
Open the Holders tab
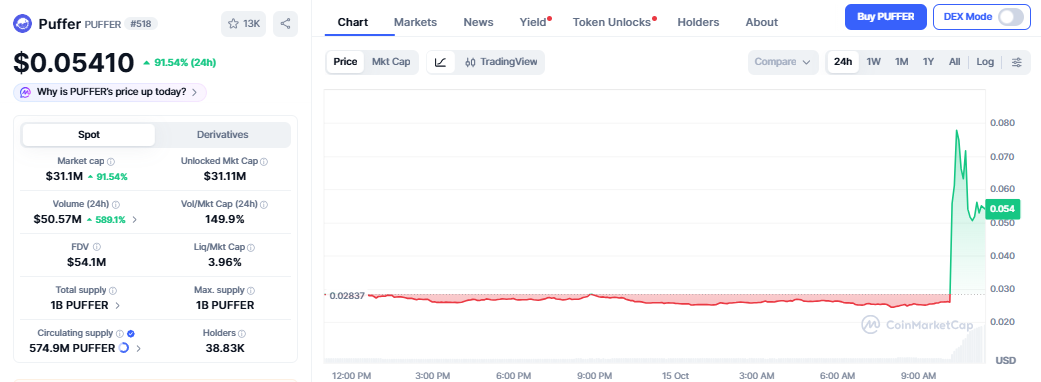click(x=698, y=22)
